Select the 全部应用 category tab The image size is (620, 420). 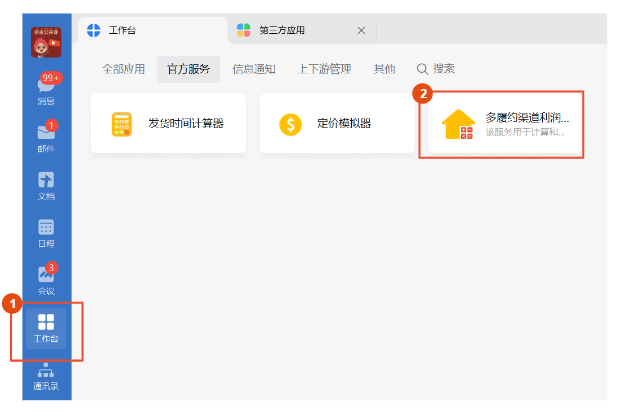123,69
